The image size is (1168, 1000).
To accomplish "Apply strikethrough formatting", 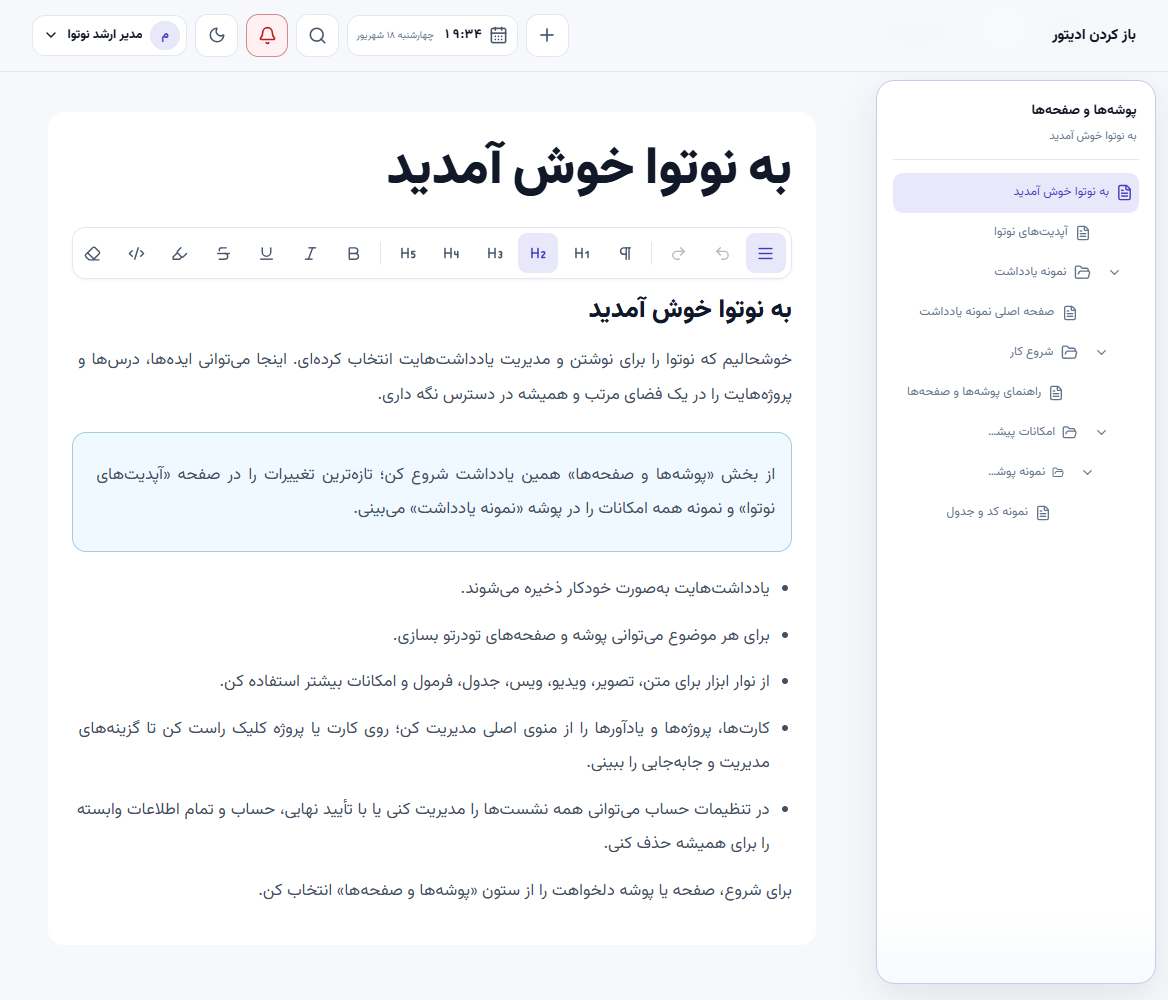I will click(223, 253).
